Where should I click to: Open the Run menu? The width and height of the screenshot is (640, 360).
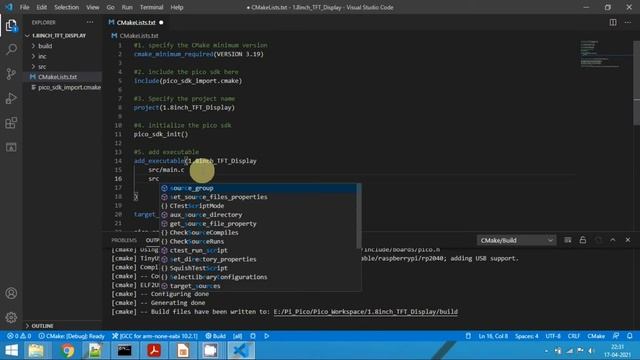coord(127,7)
